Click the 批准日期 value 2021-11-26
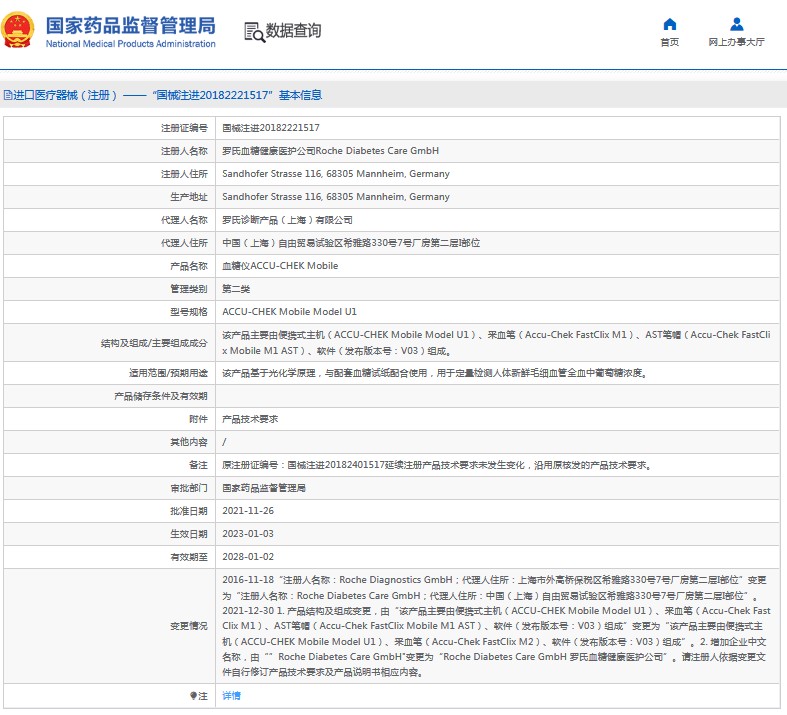Viewport: 787px width, 715px height. click(247, 511)
